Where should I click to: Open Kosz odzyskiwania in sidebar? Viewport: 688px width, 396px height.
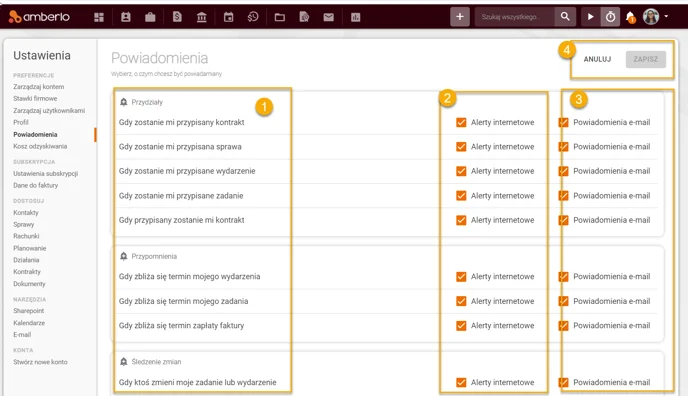pos(40,146)
